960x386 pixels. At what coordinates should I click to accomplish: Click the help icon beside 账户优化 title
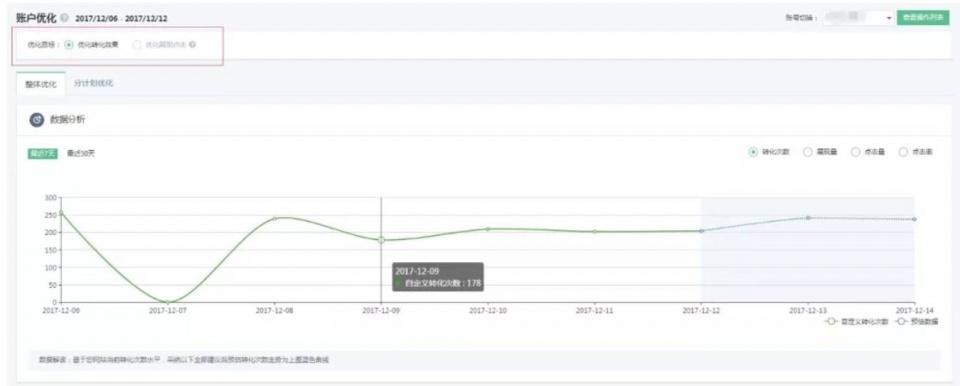[x=65, y=18]
